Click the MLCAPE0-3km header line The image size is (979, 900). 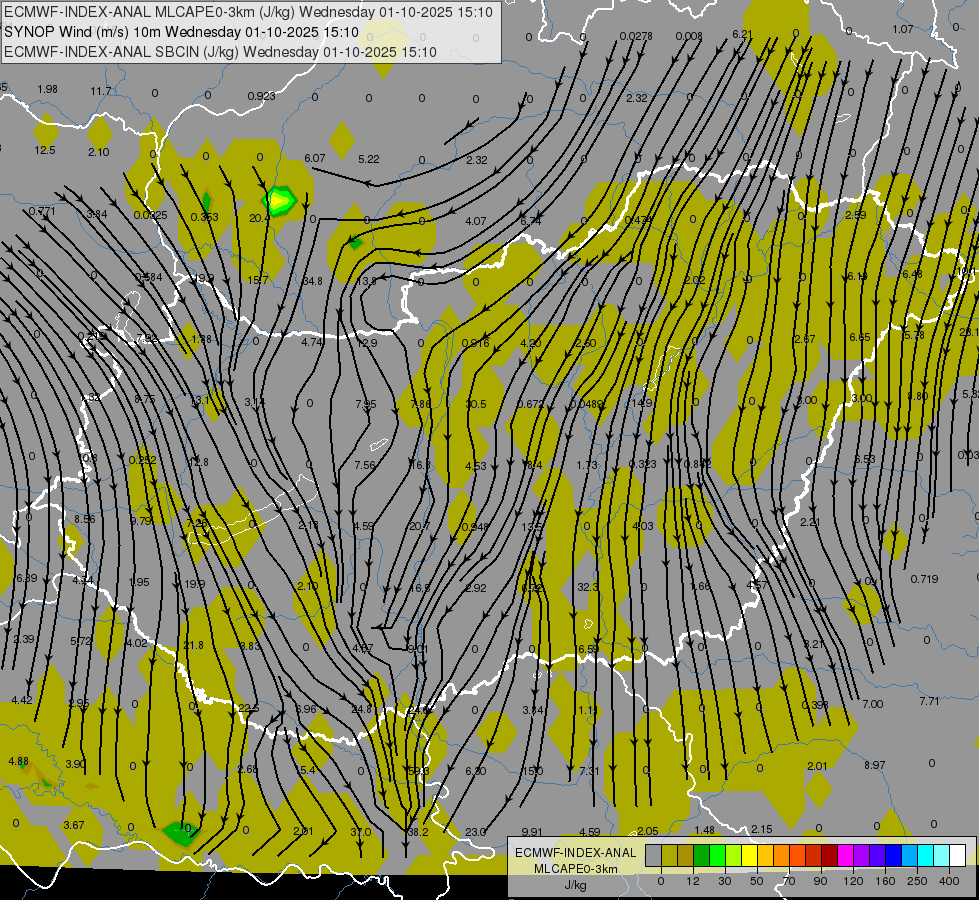click(x=248, y=12)
